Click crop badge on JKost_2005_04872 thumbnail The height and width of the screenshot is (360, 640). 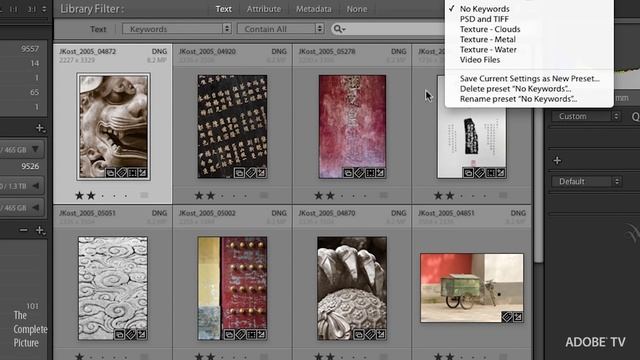(x=132, y=173)
